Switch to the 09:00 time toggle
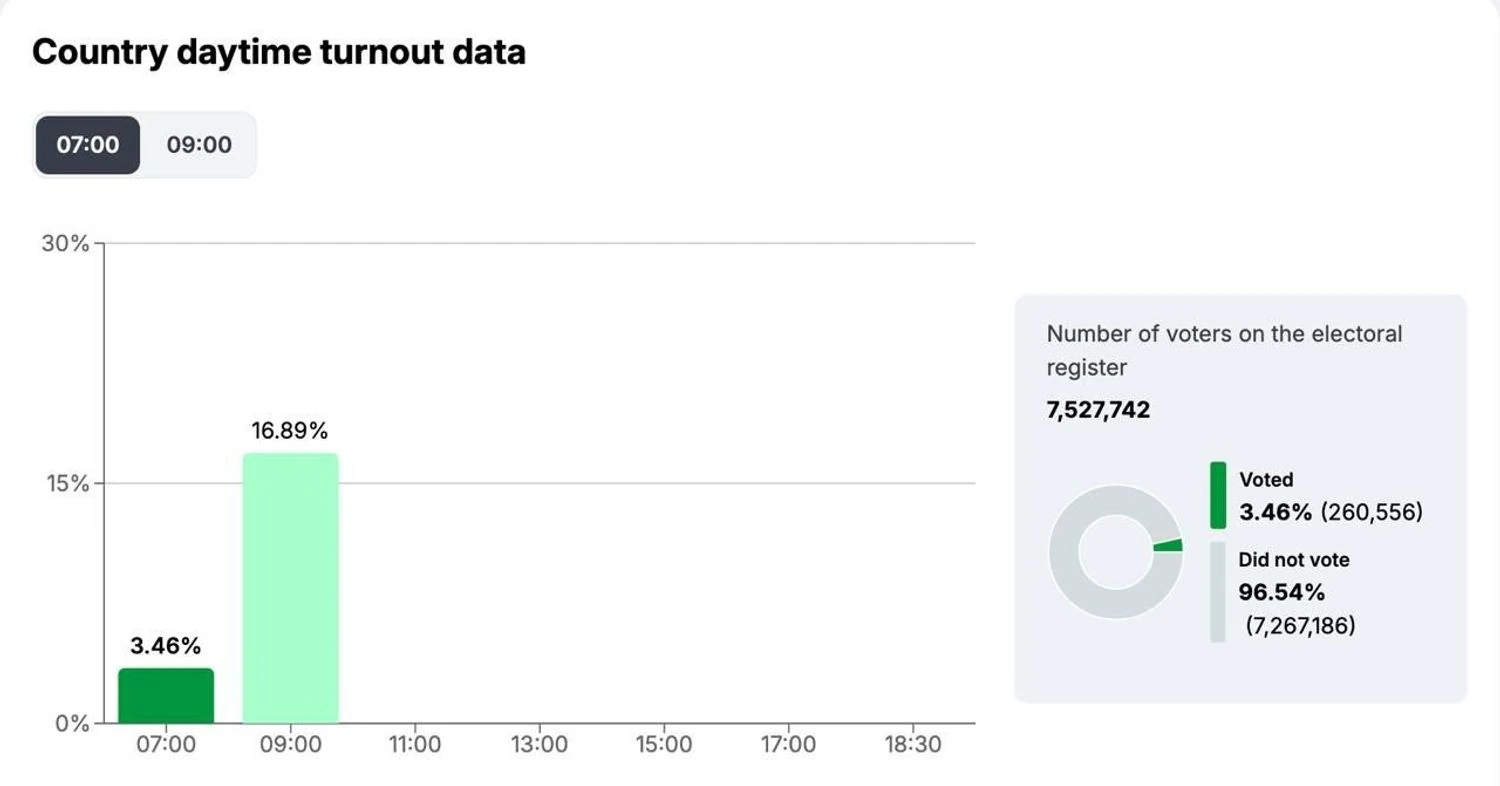 coord(199,145)
